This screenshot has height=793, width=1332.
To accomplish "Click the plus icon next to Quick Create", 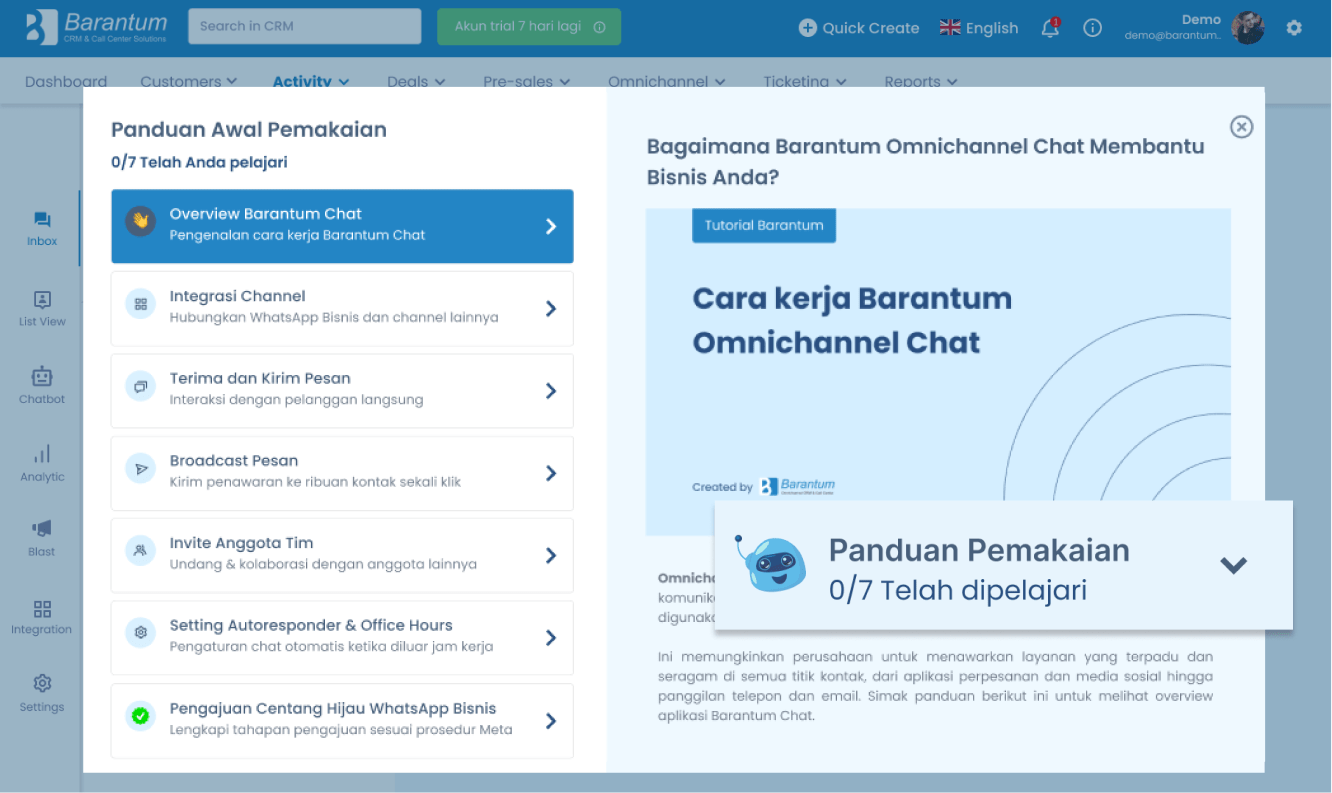I will [x=808, y=28].
